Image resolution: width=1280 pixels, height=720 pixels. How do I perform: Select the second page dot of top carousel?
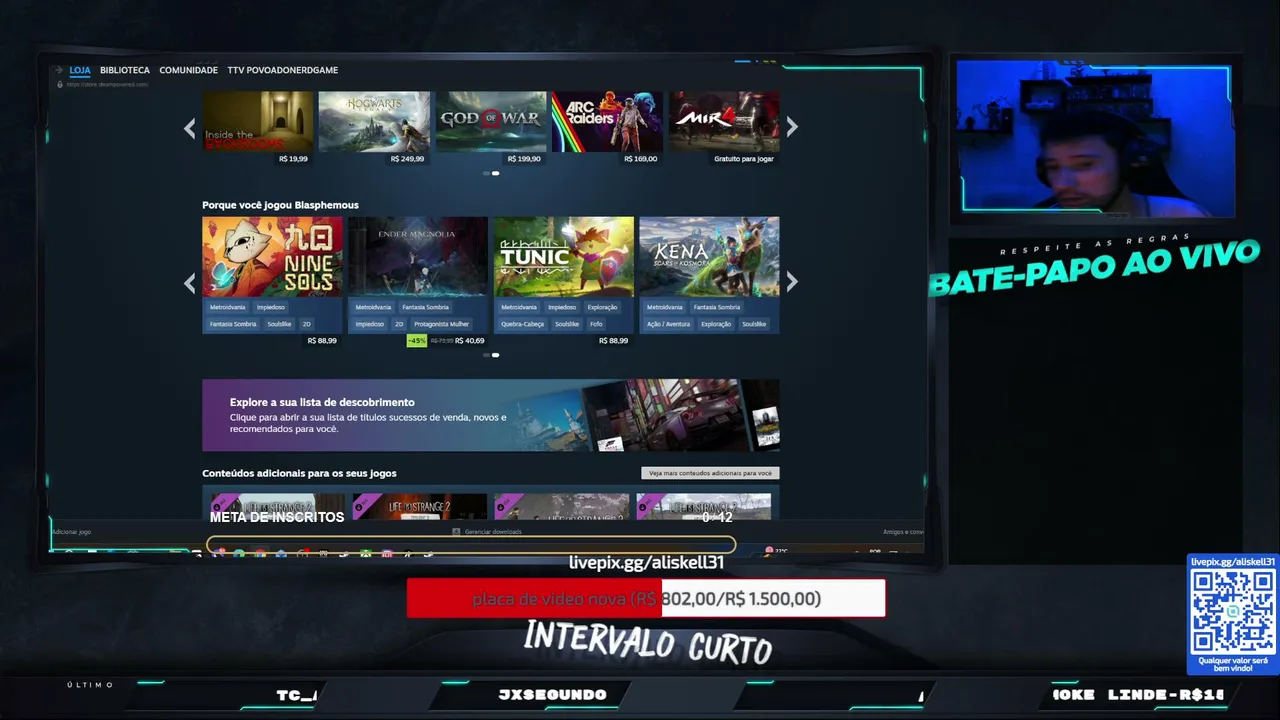point(495,173)
